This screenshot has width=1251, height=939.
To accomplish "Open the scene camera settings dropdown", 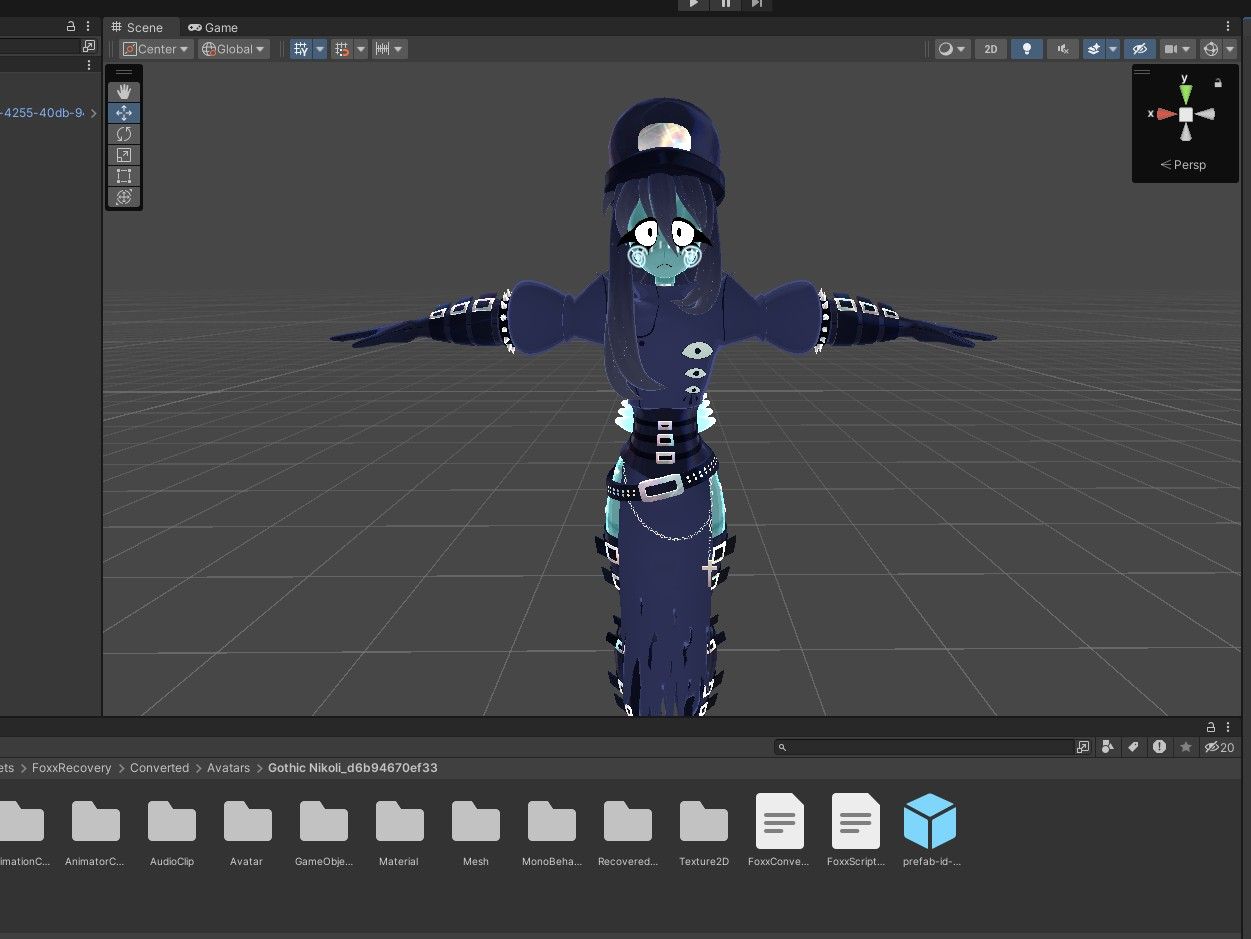I will pos(1178,49).
